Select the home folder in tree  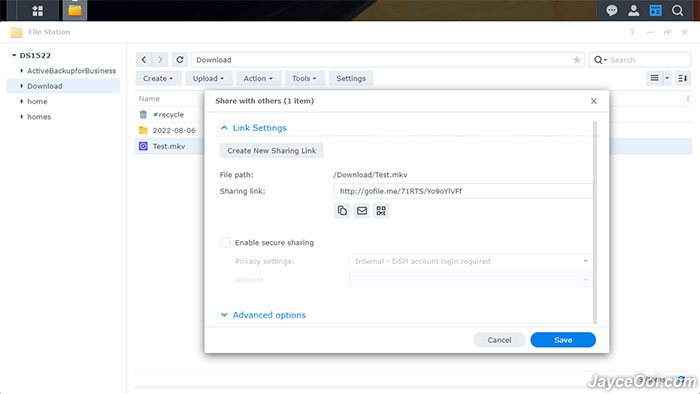click(37, 101)
